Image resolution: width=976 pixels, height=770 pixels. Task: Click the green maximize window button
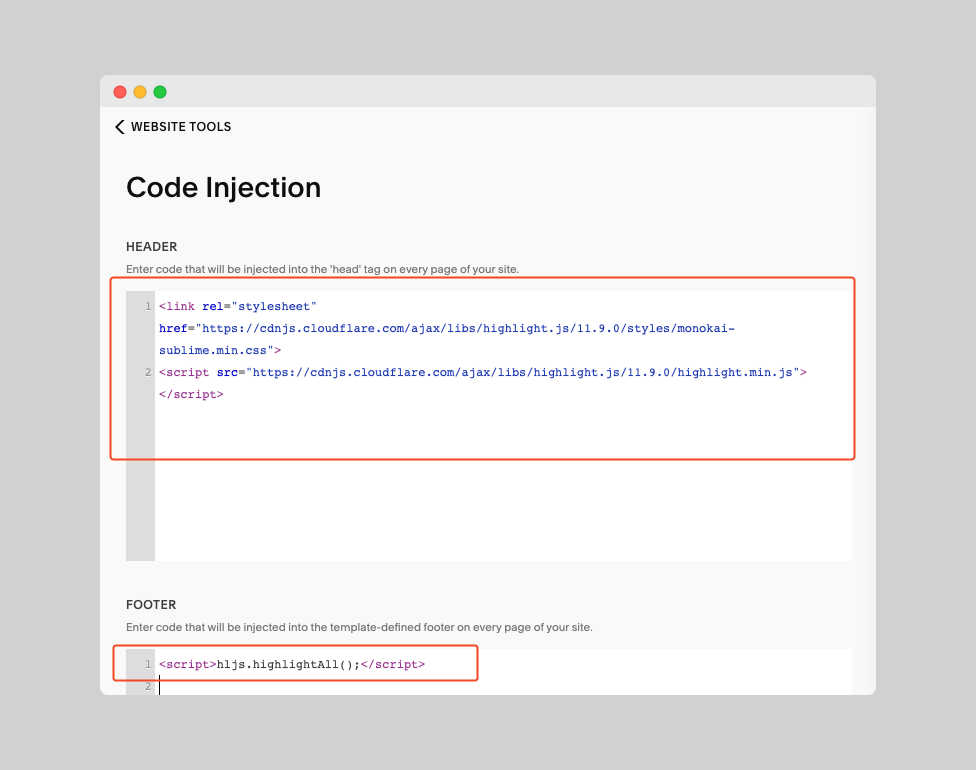[x=160, y=92]
